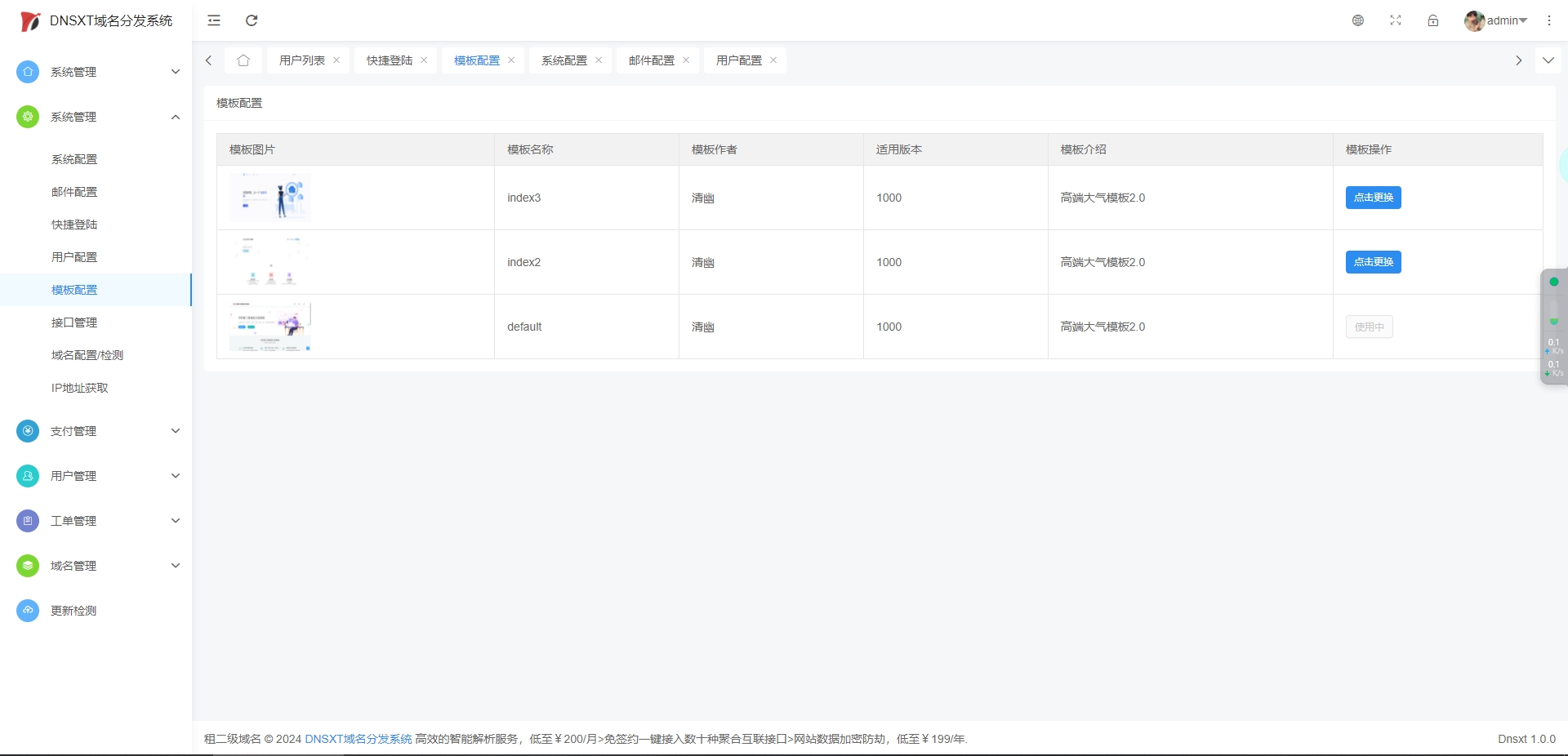Close the 系统配置 tab
The height and width of the screenshot is (756, 1568).
coord(599,60)
